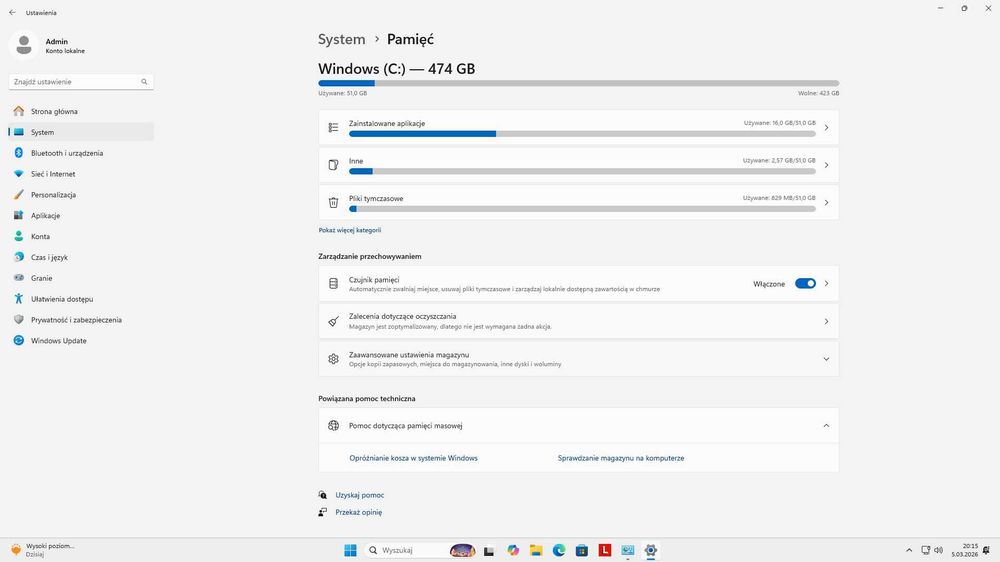Viewport: 1000px width, 562px height.
Task: Click the 'Wolne: 423 GB' text
Action: pos(818,93)
